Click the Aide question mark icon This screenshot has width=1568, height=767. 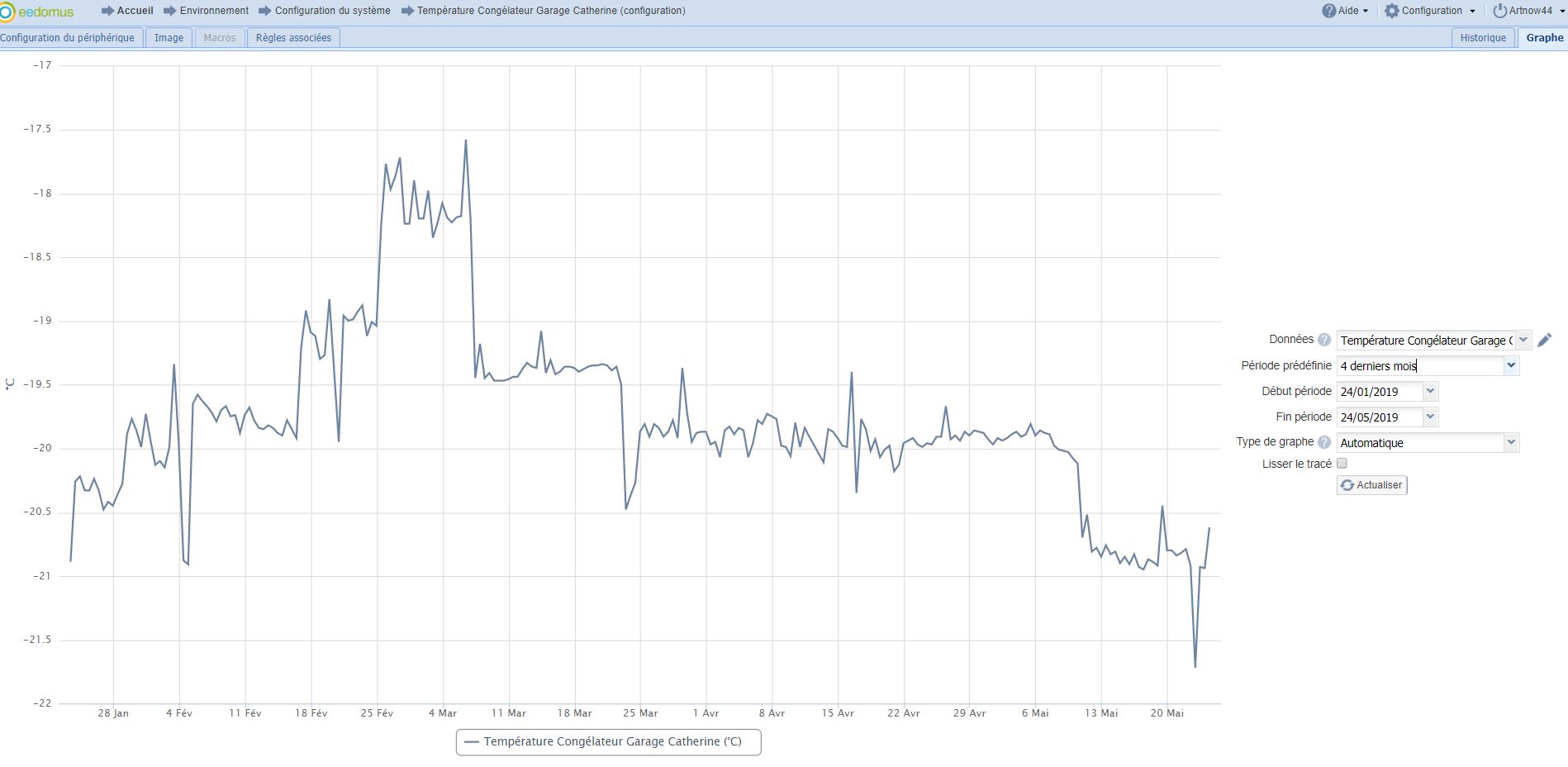[1329, 11]
